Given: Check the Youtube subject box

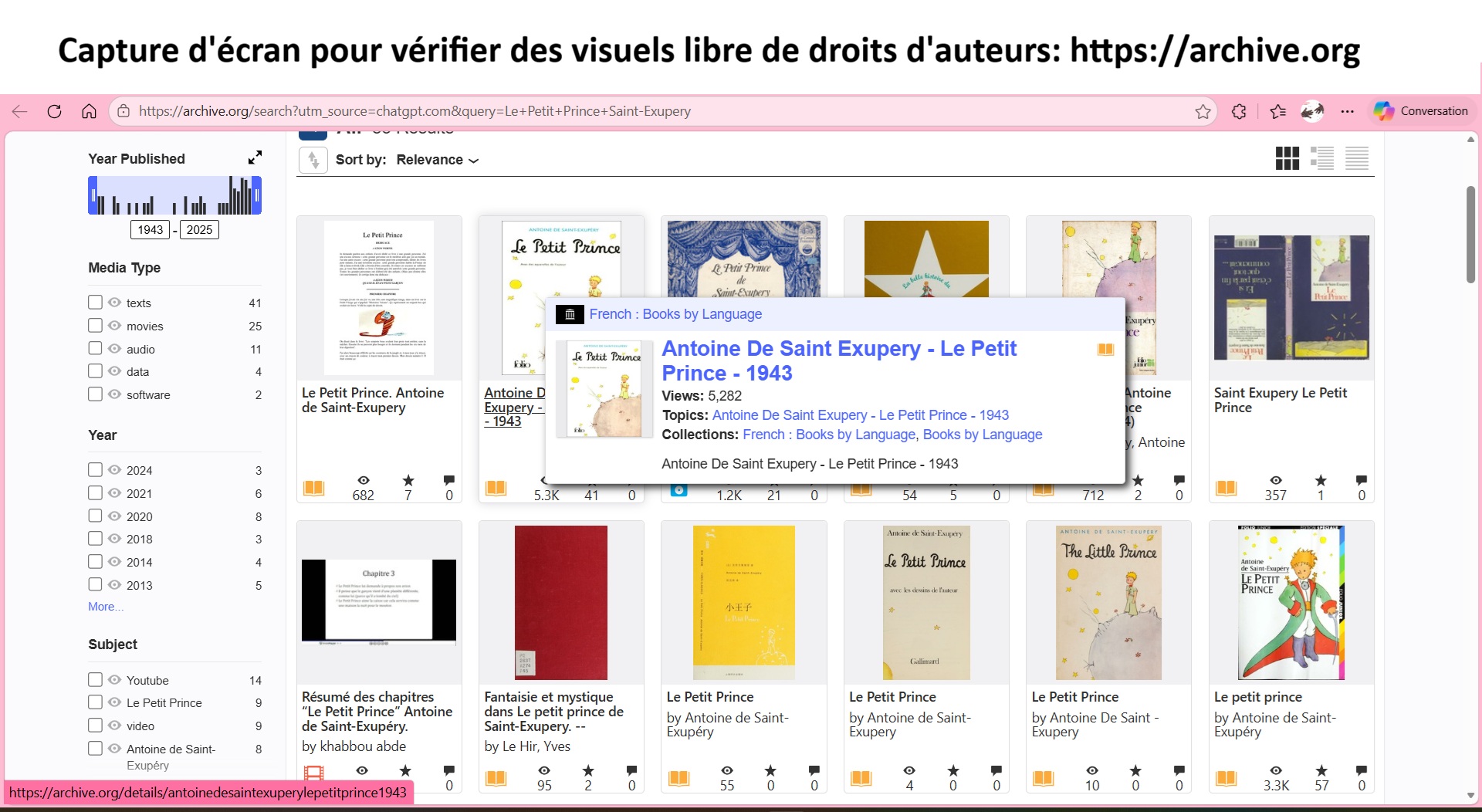Looking at the screenshot, I should click(x=95, y=679).
